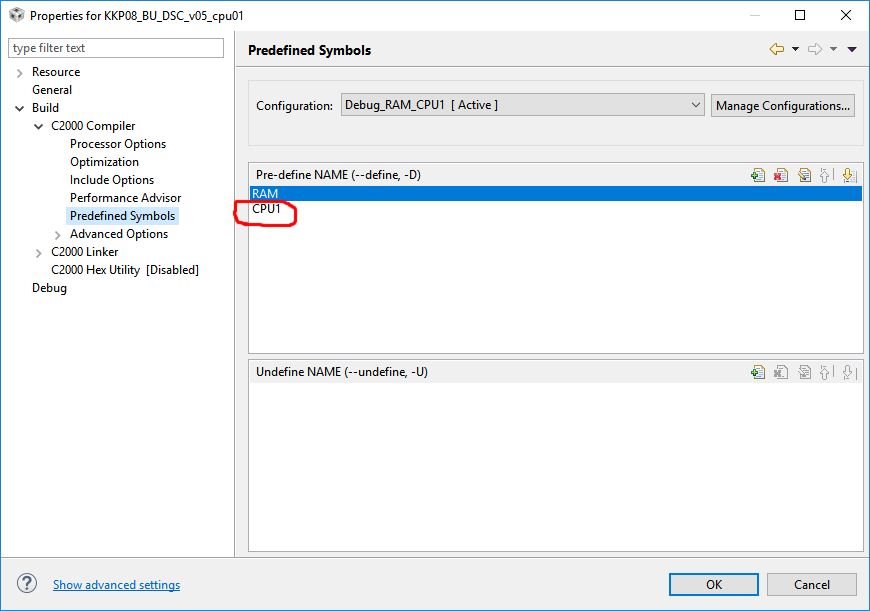Edit the selected pre-define NAME entry
Viewport: 870px width, 611px height.
[x=804, y=175]
